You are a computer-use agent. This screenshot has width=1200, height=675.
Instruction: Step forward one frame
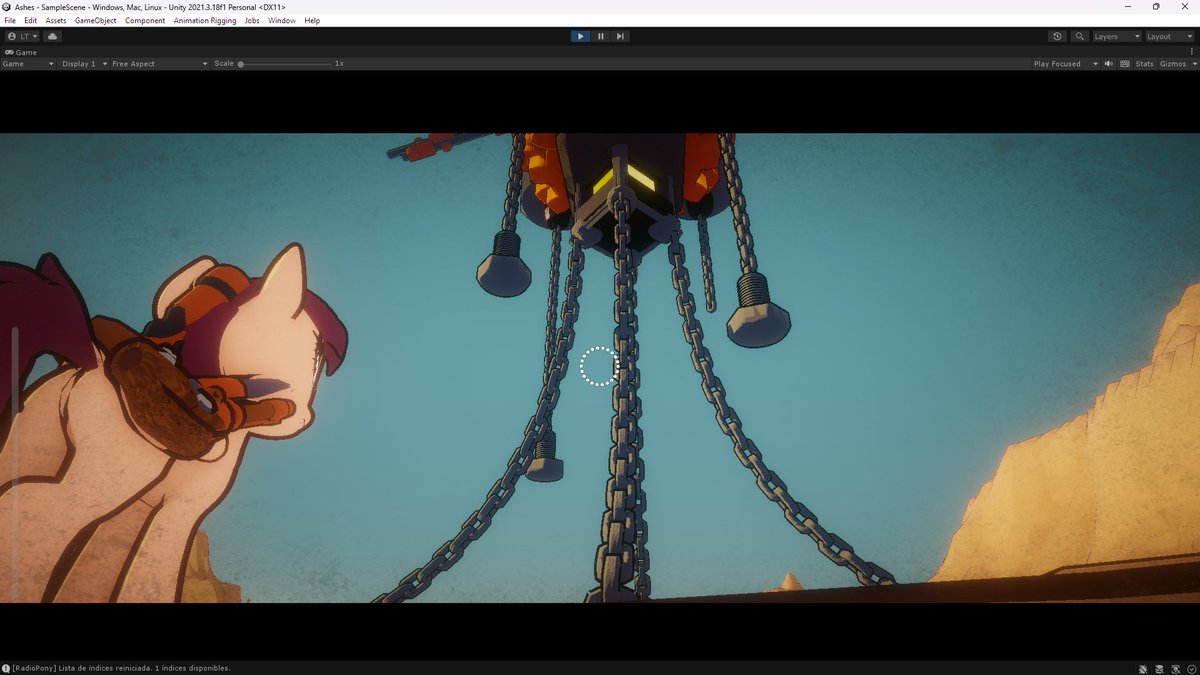click(x=620, y=36)
